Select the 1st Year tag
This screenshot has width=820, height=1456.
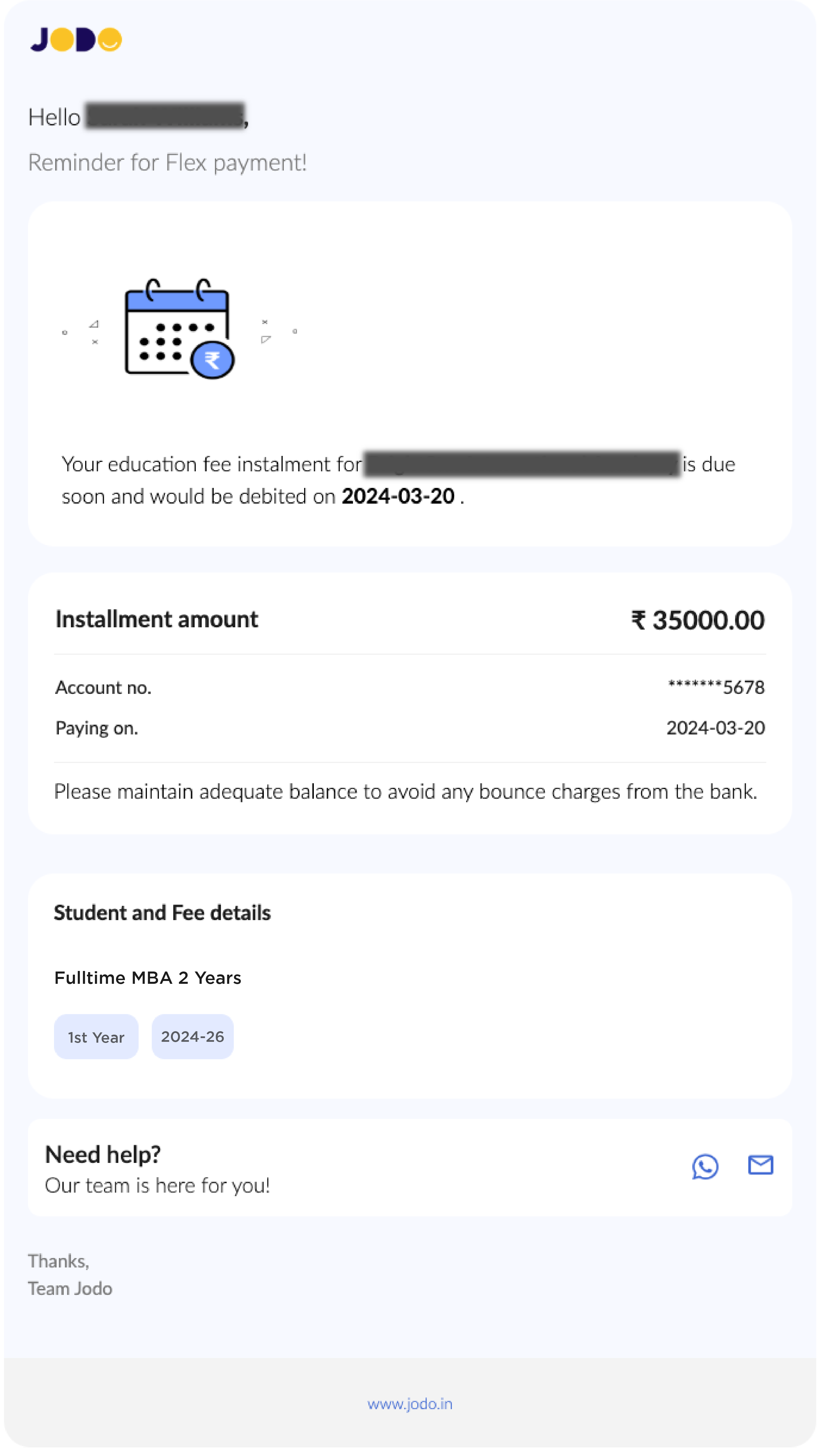[x=96, y=1037]
